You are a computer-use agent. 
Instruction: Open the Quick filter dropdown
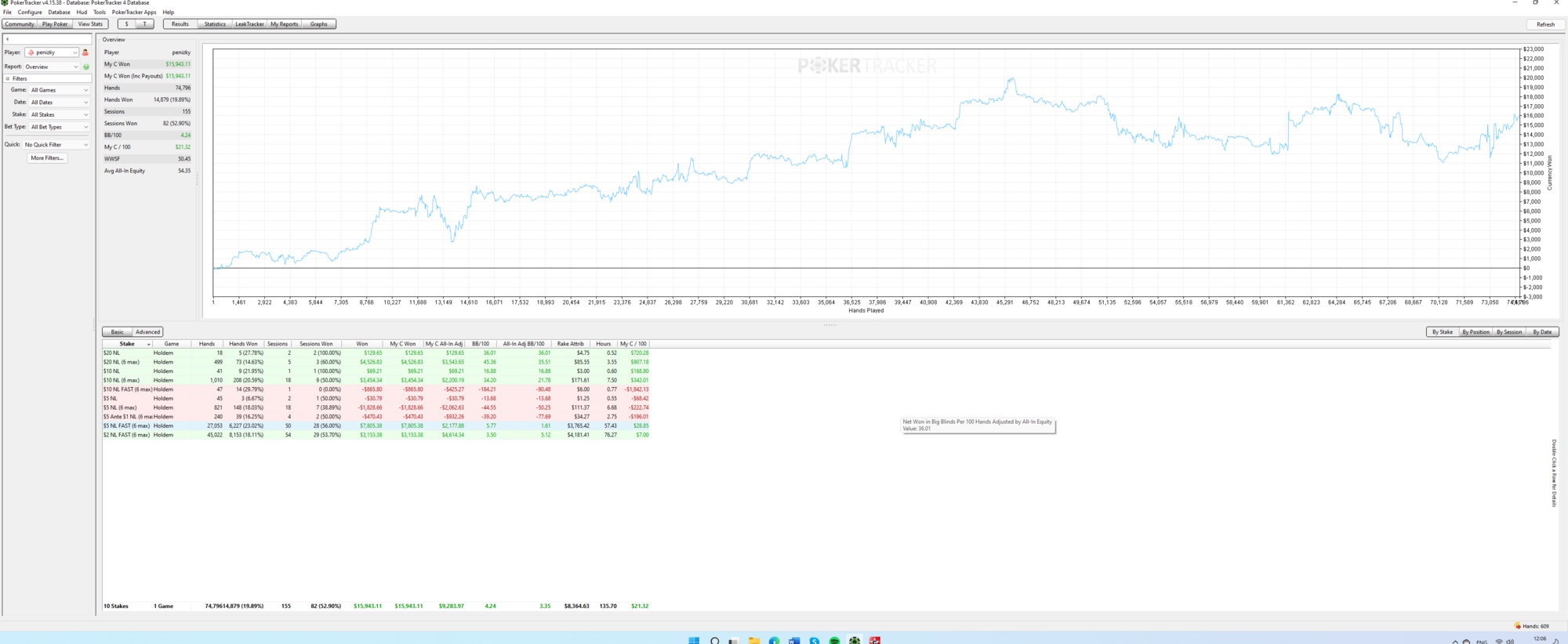(56, 145)
